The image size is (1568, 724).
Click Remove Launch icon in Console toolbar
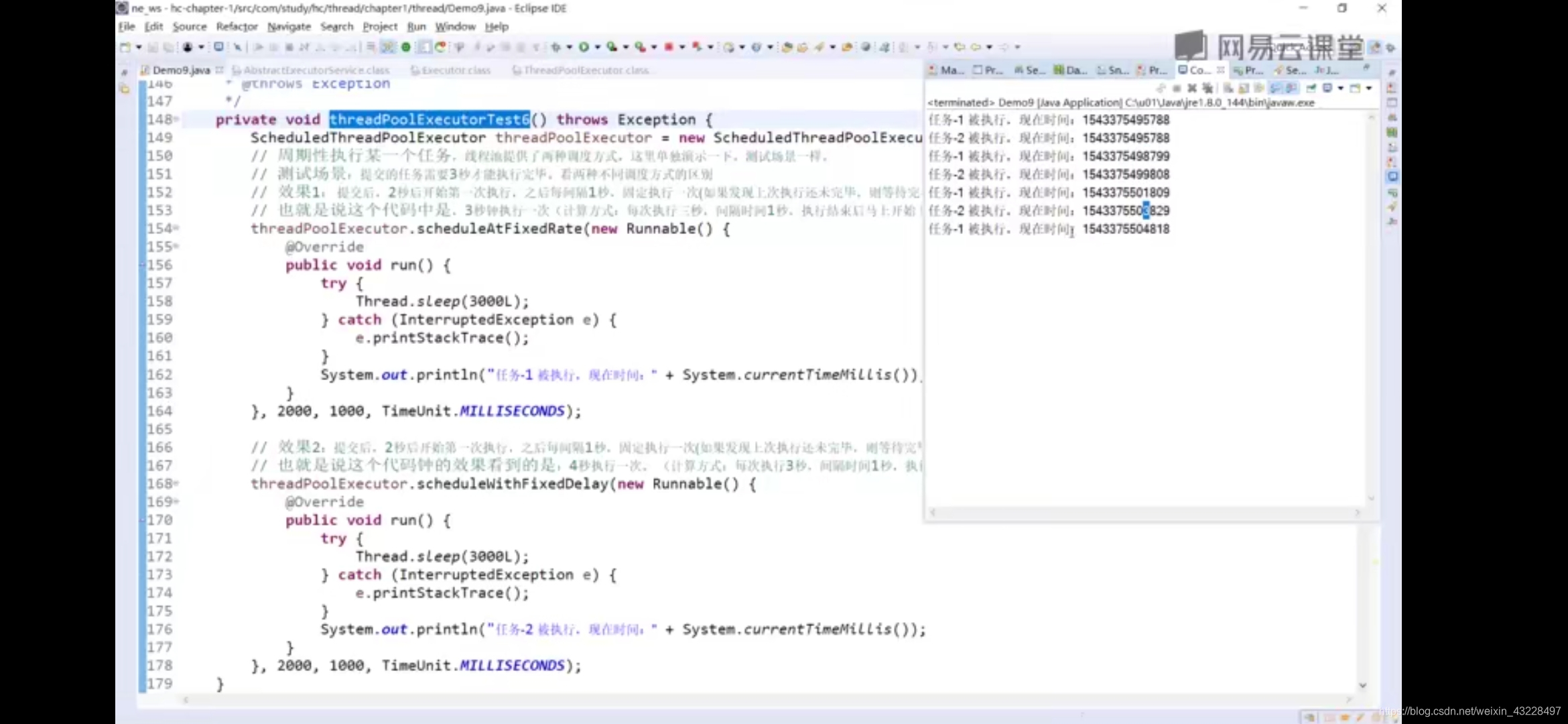1191,88
